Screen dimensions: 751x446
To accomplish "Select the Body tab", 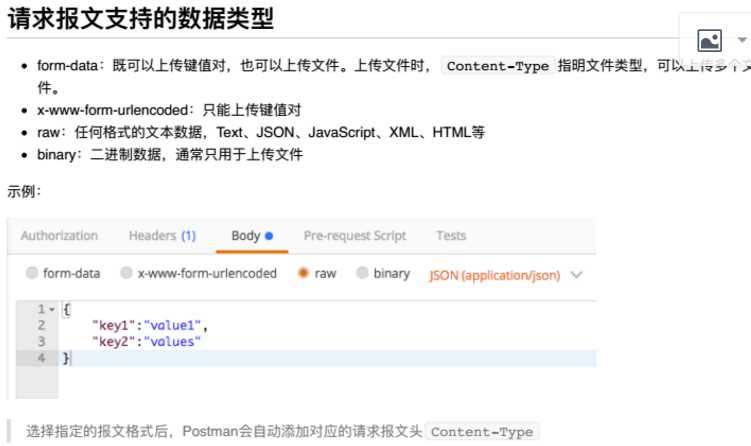I will point(252,236).
